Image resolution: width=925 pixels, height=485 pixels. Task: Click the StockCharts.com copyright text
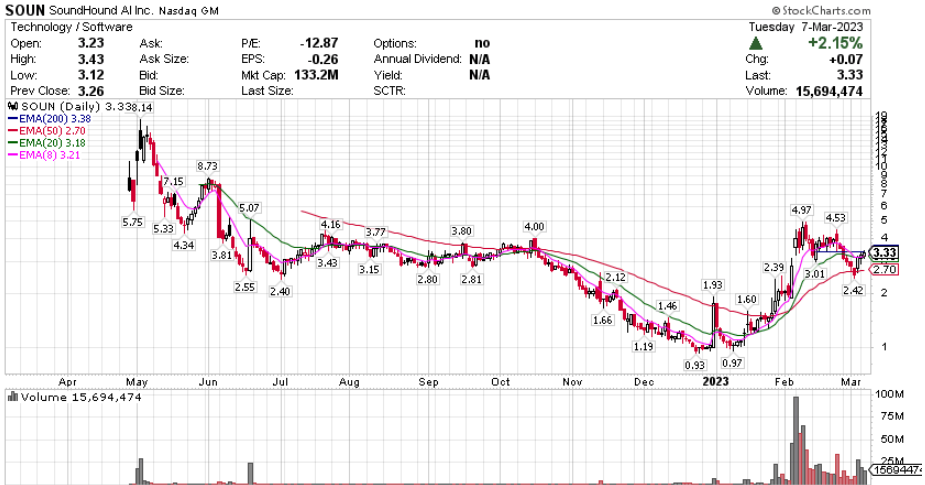click(x=821, y=11)
